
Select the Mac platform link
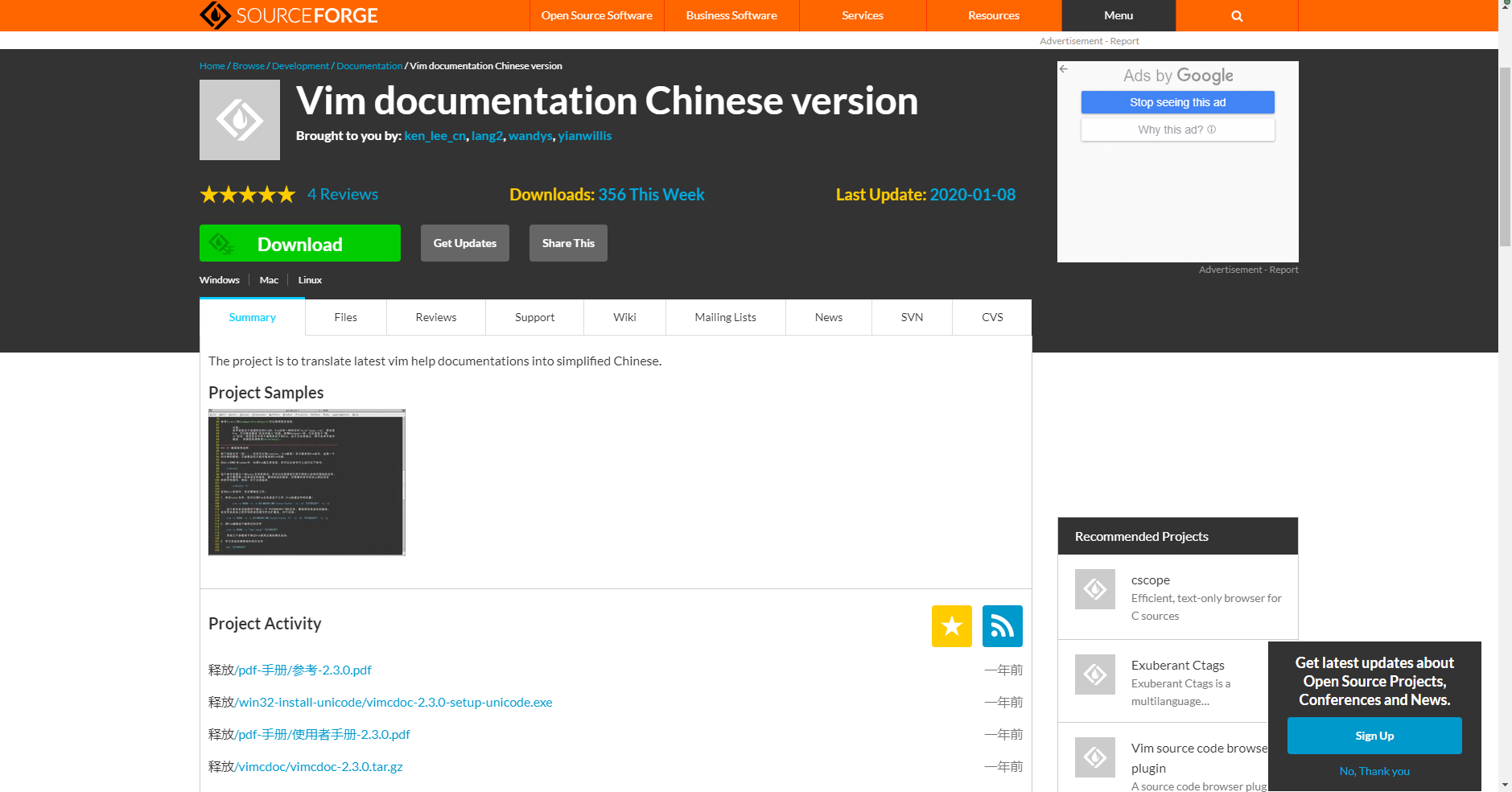coord(269,280)
